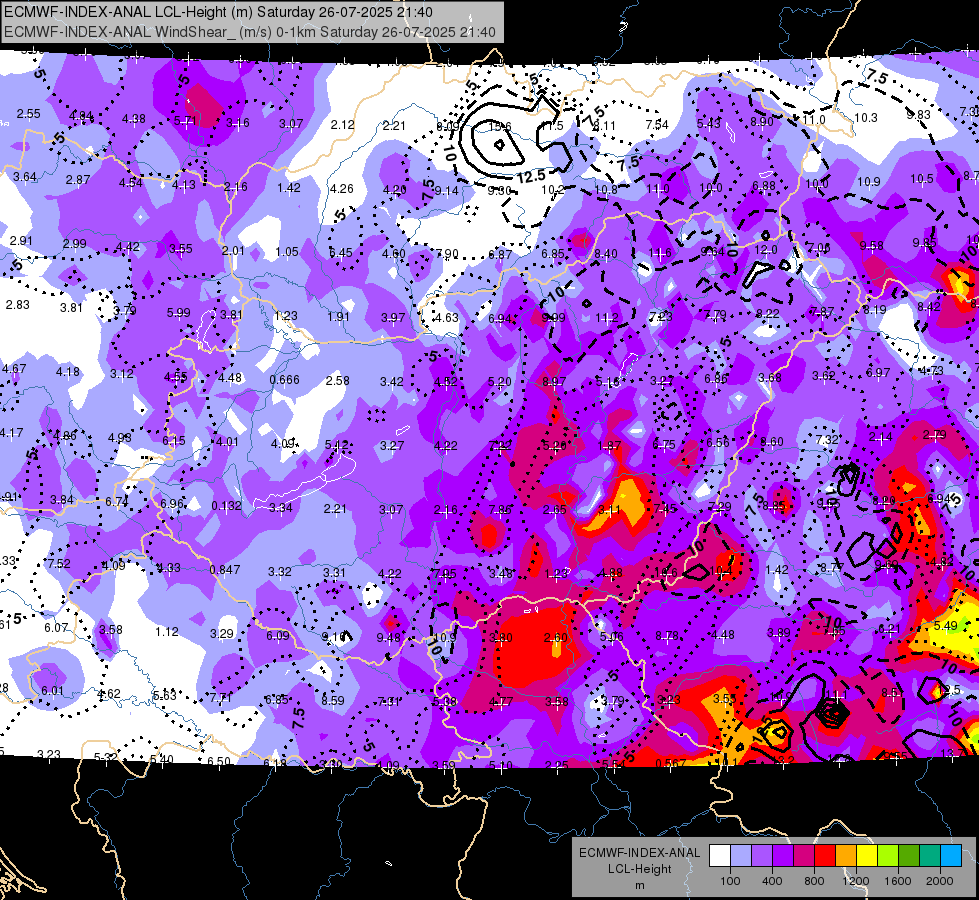Click the grid value 4.54

[x=131, y=183]
